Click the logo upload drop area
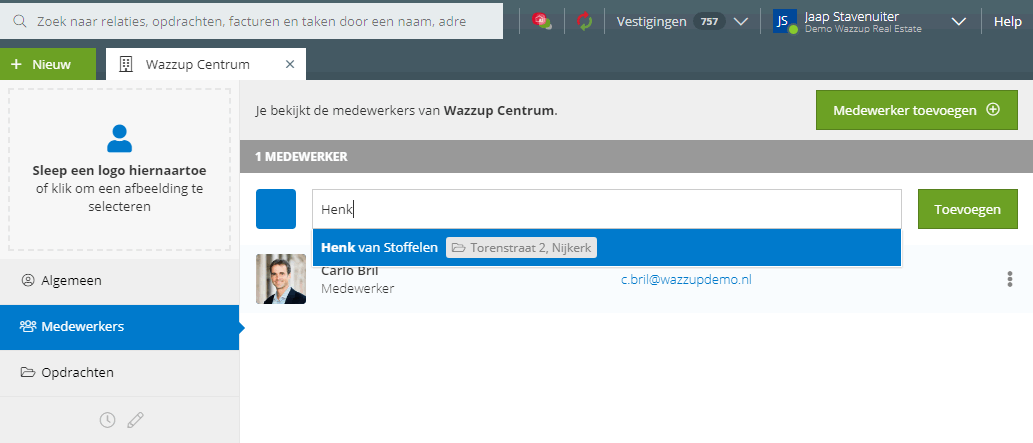Screen dimensions: 1033x443 click(119, 169)
